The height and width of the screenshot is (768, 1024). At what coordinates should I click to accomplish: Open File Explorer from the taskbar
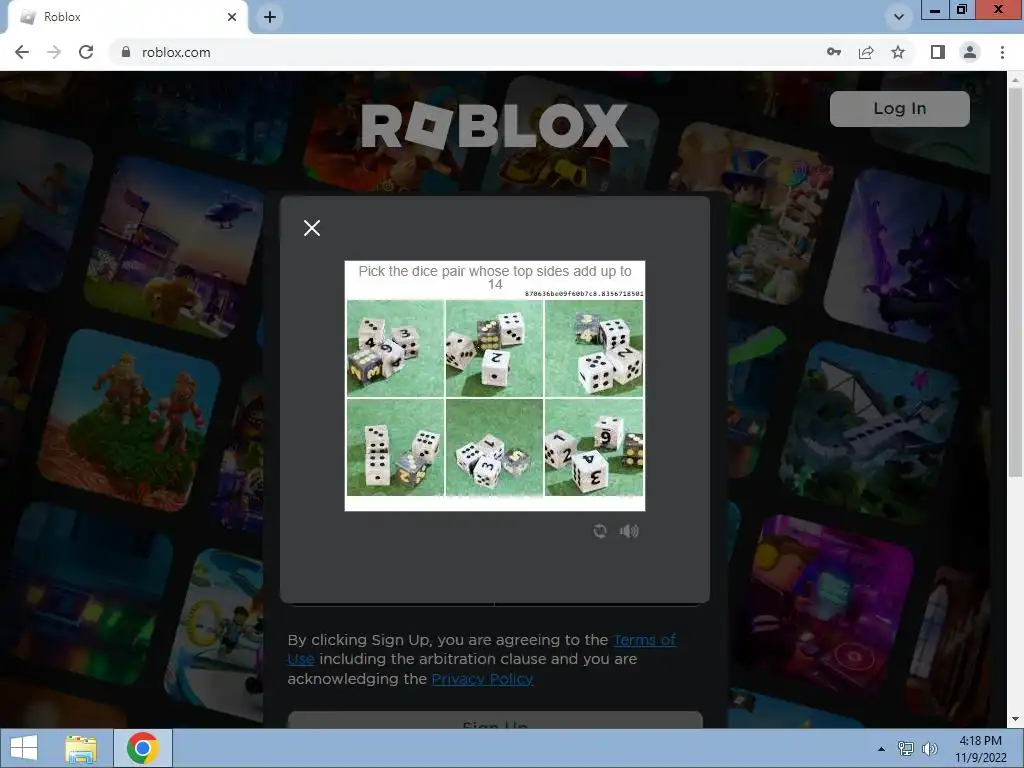81,748
